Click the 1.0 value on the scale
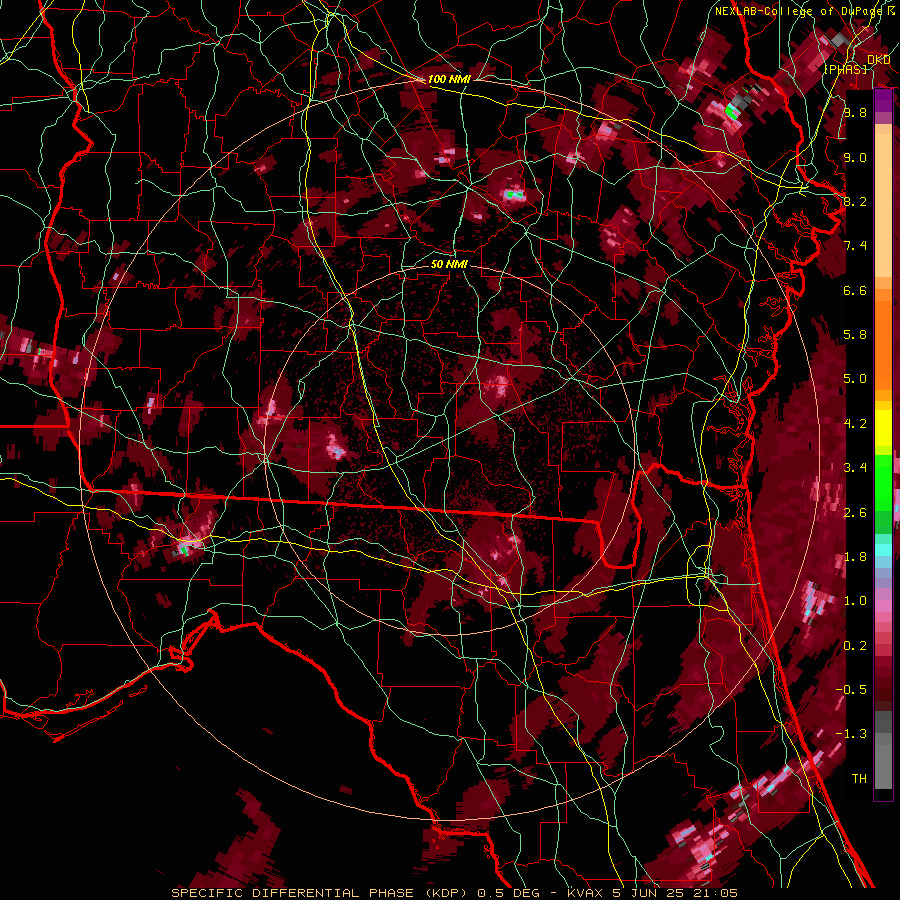This screenshot has width=900, height=900. (855, 601)
